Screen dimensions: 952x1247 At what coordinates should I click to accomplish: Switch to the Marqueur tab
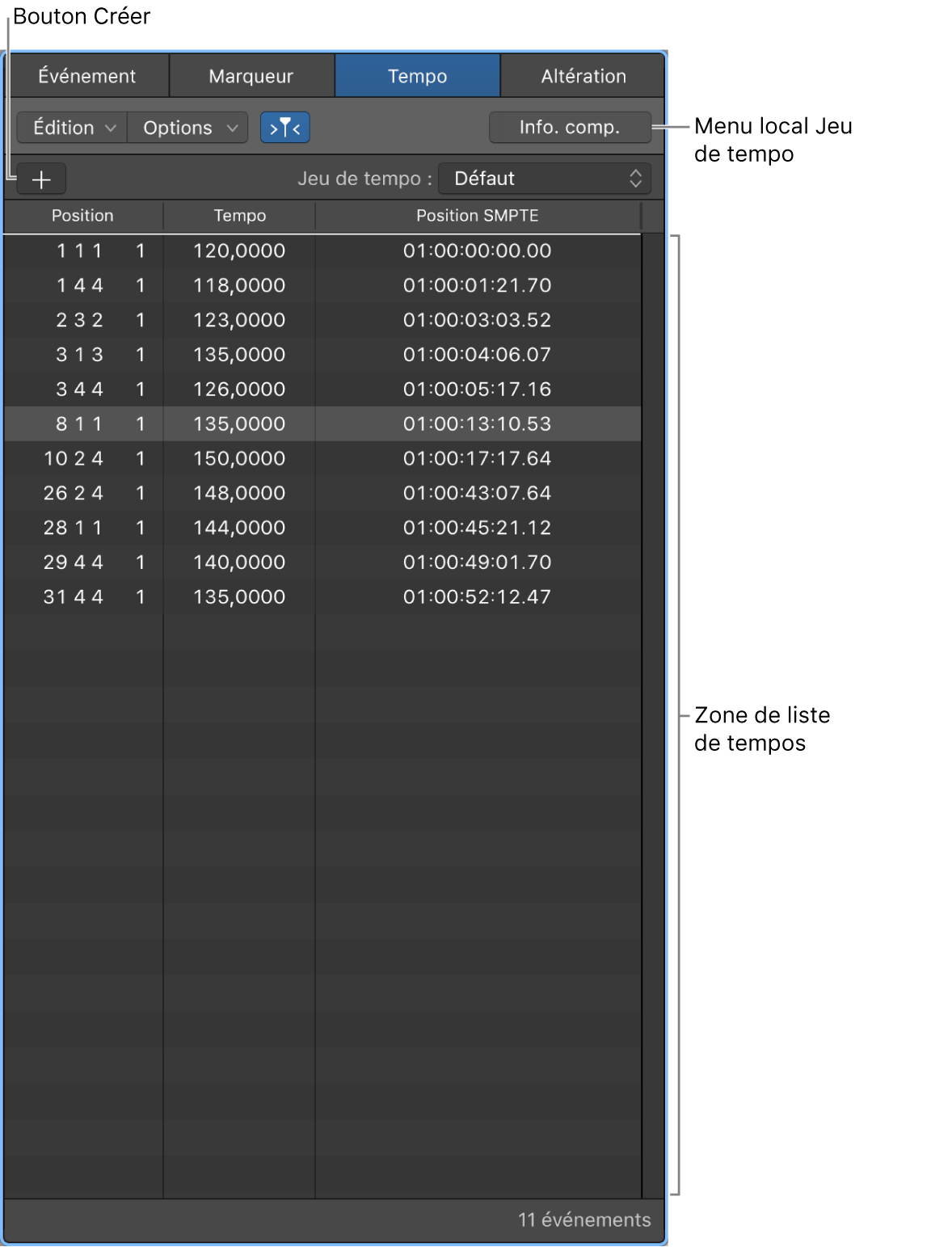[x=251, y=75]
